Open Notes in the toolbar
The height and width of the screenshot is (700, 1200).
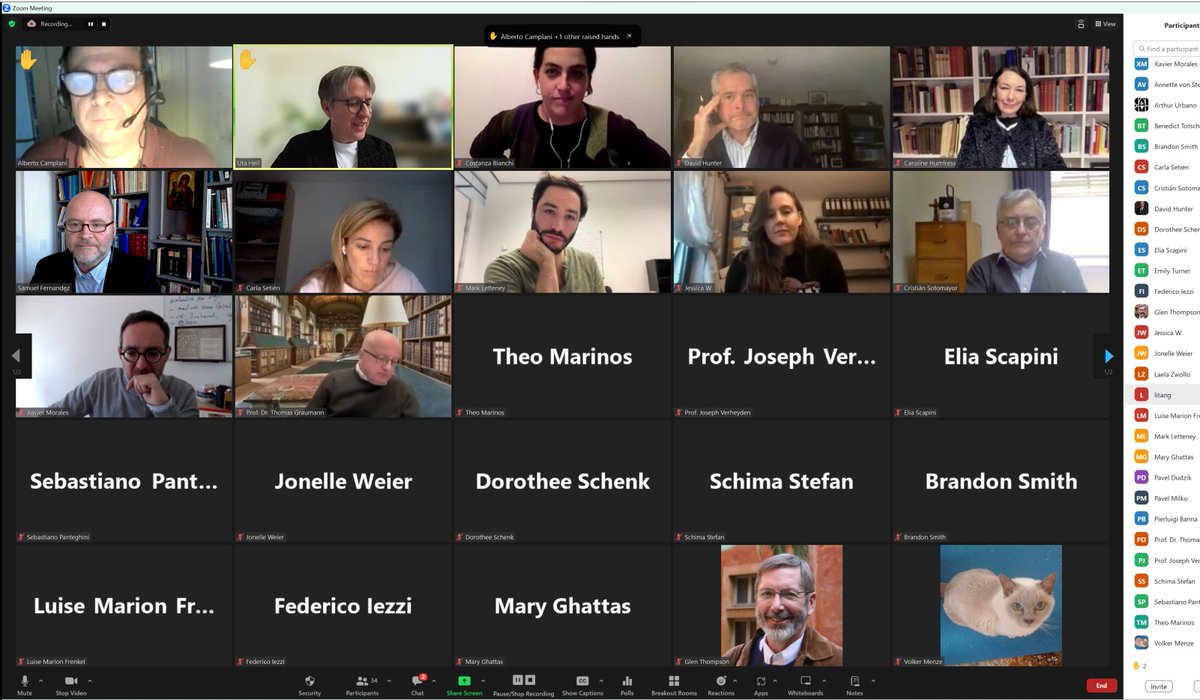pos(855,684)
